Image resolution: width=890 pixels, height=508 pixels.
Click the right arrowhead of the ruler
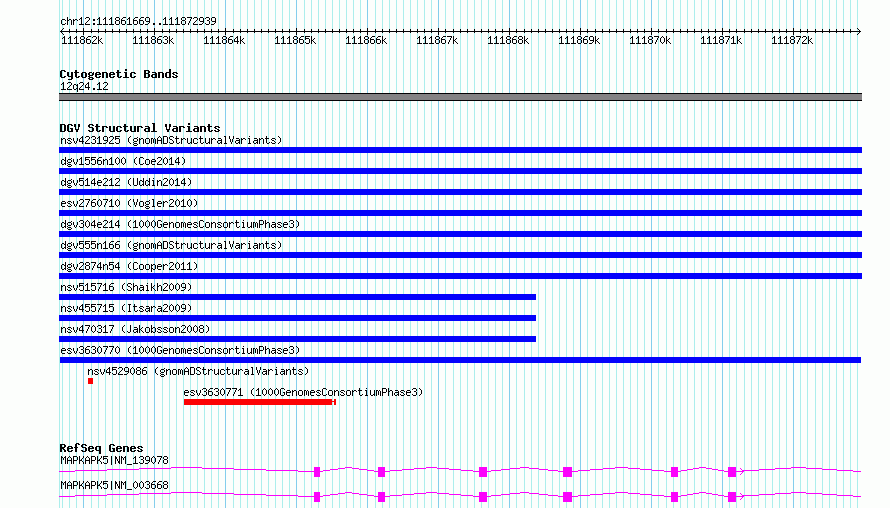(x=859, y=31)
